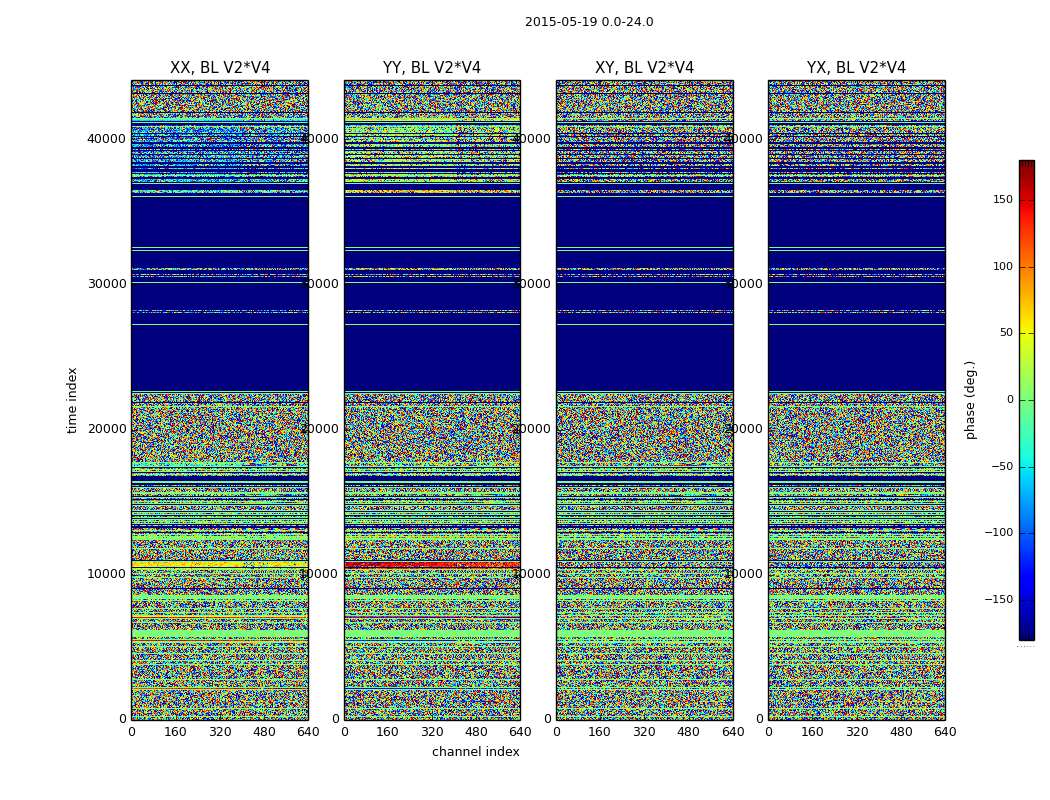Click the colorbar tick label 150
Screen dimensions: 1050x800
click(1002, 199)
